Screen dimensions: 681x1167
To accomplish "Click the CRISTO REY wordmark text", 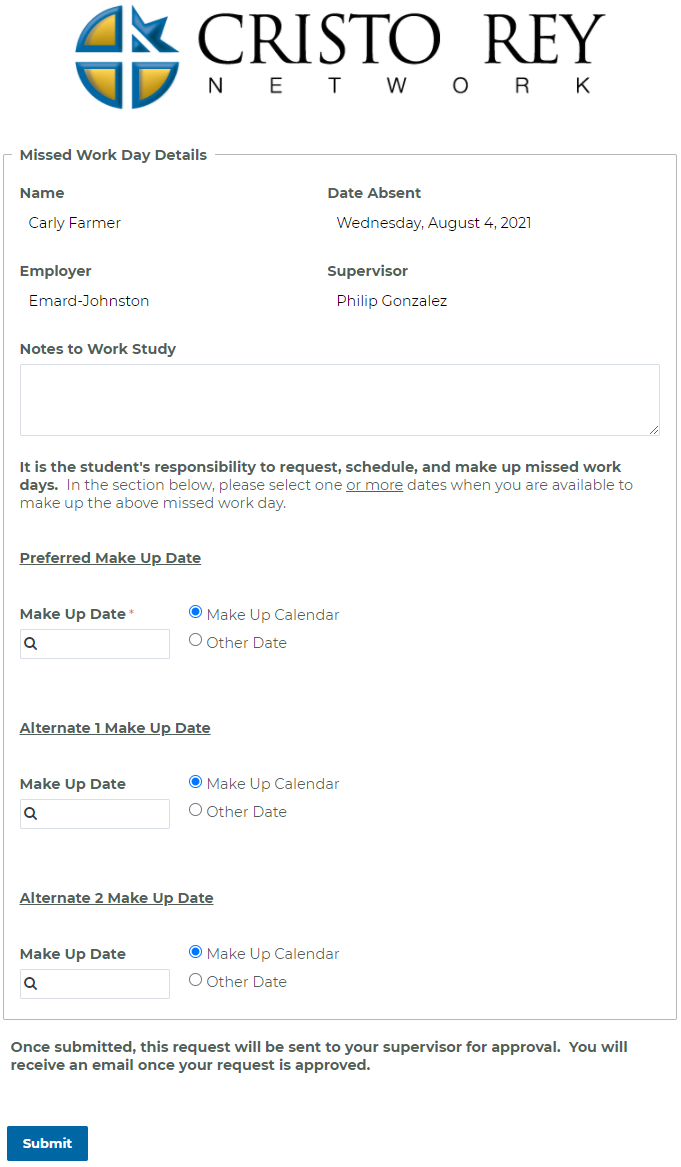I will tap(400, 39).
